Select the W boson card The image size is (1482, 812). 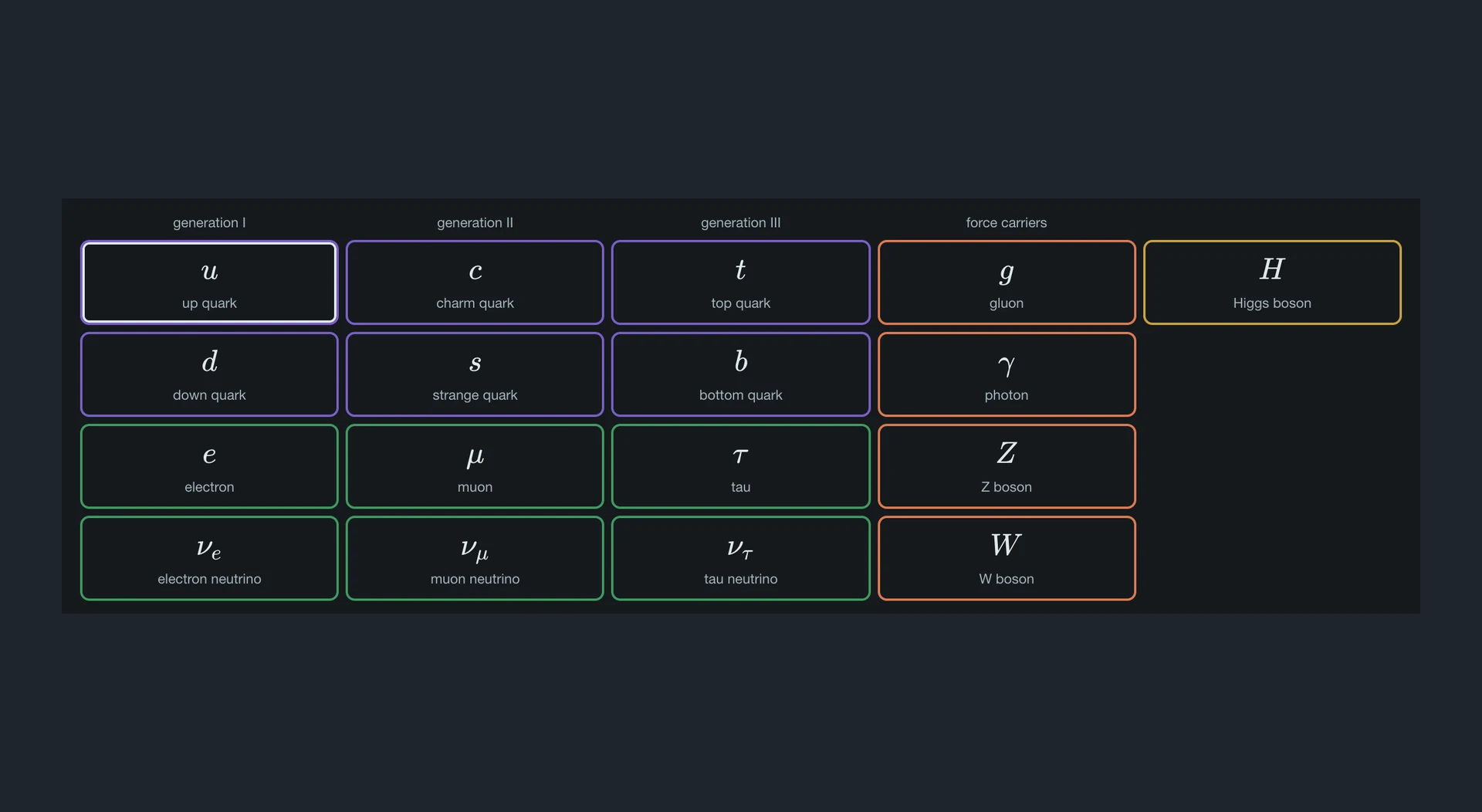point(1007,558)
